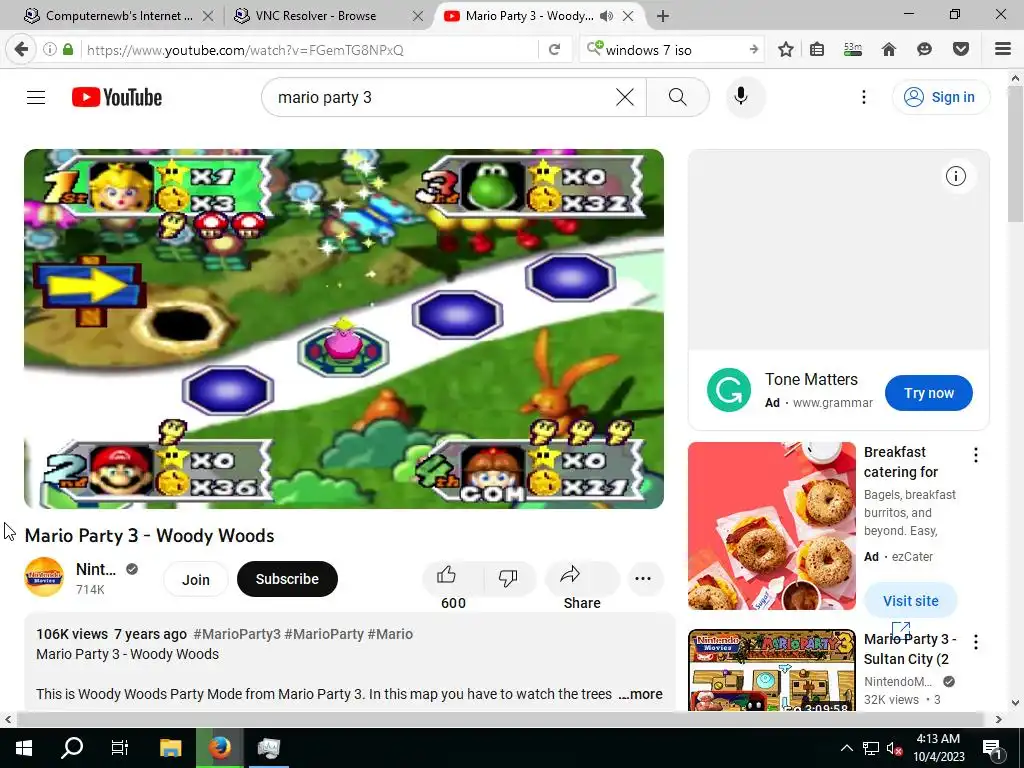Clear the YouTube search text
Image resolution: width=1024 pixels, height=768 pixels.
point(624,97)
